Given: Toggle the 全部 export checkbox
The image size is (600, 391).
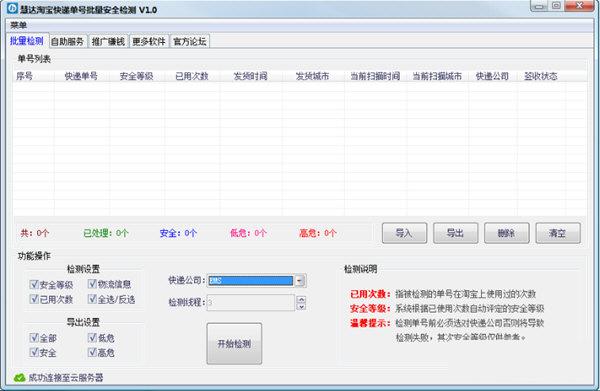Looking at the screenshot, I should coord(34,337).
